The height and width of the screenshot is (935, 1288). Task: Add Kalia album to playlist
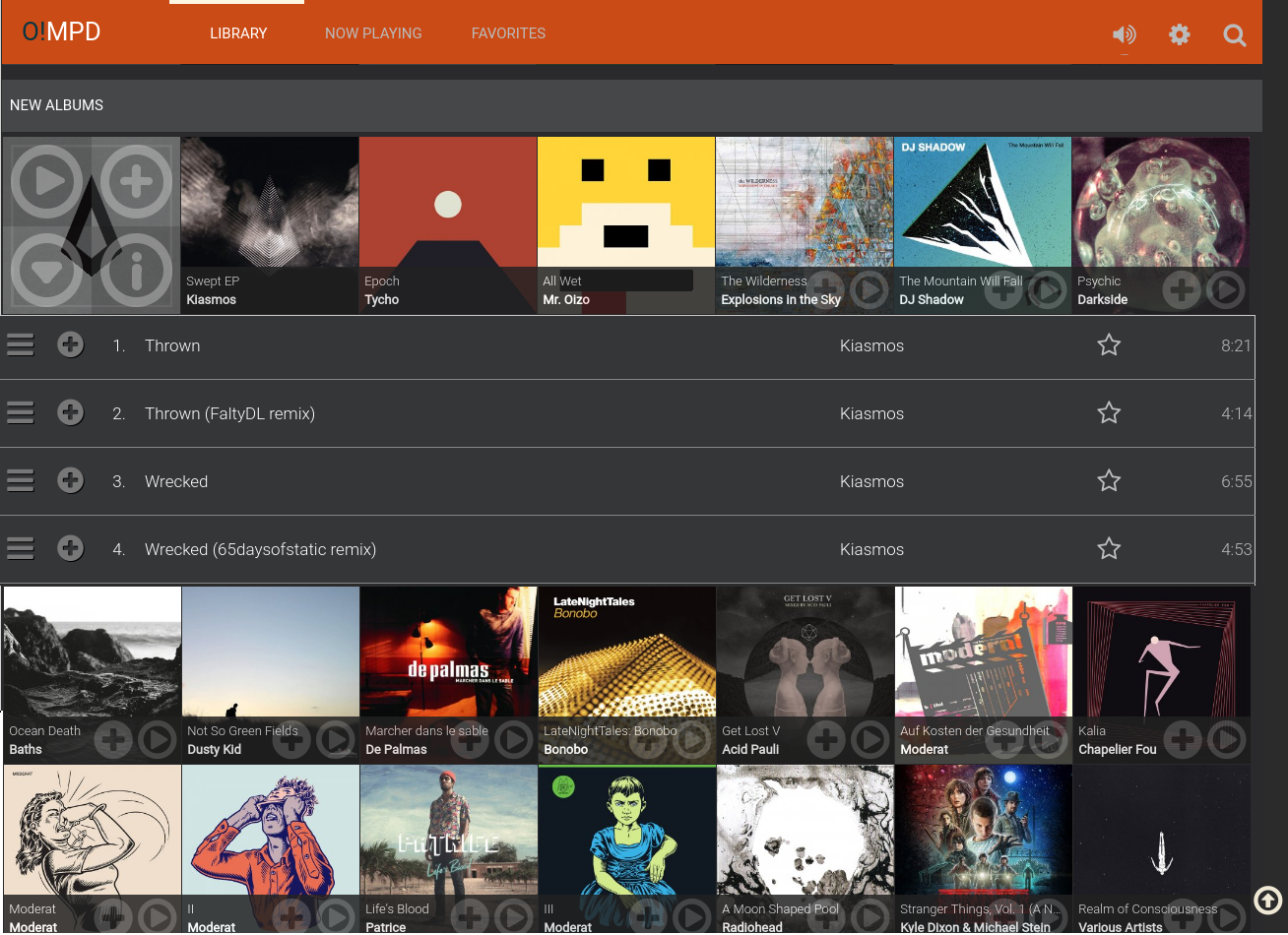point(1184,739)
